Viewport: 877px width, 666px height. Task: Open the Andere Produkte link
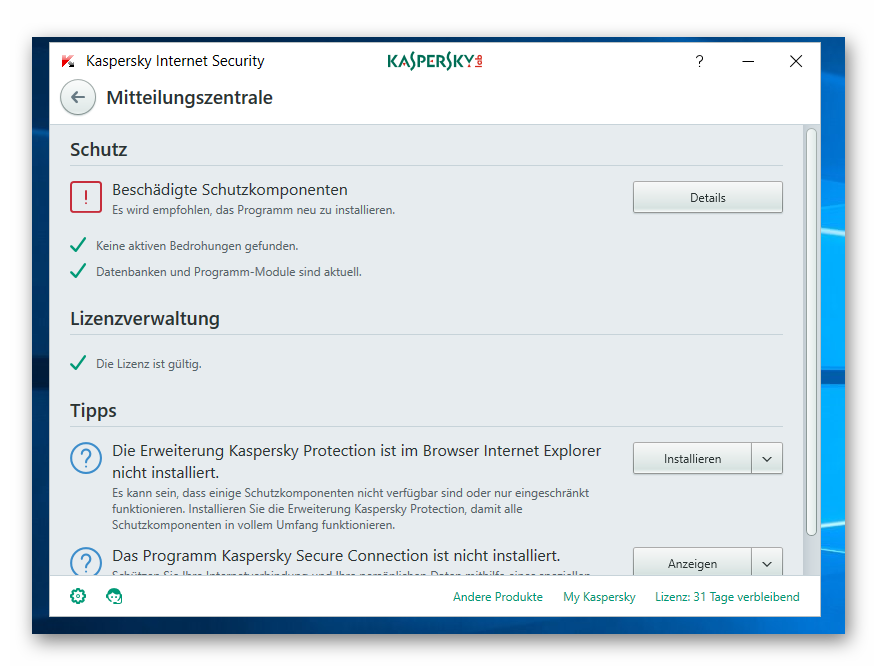point(498,597)
